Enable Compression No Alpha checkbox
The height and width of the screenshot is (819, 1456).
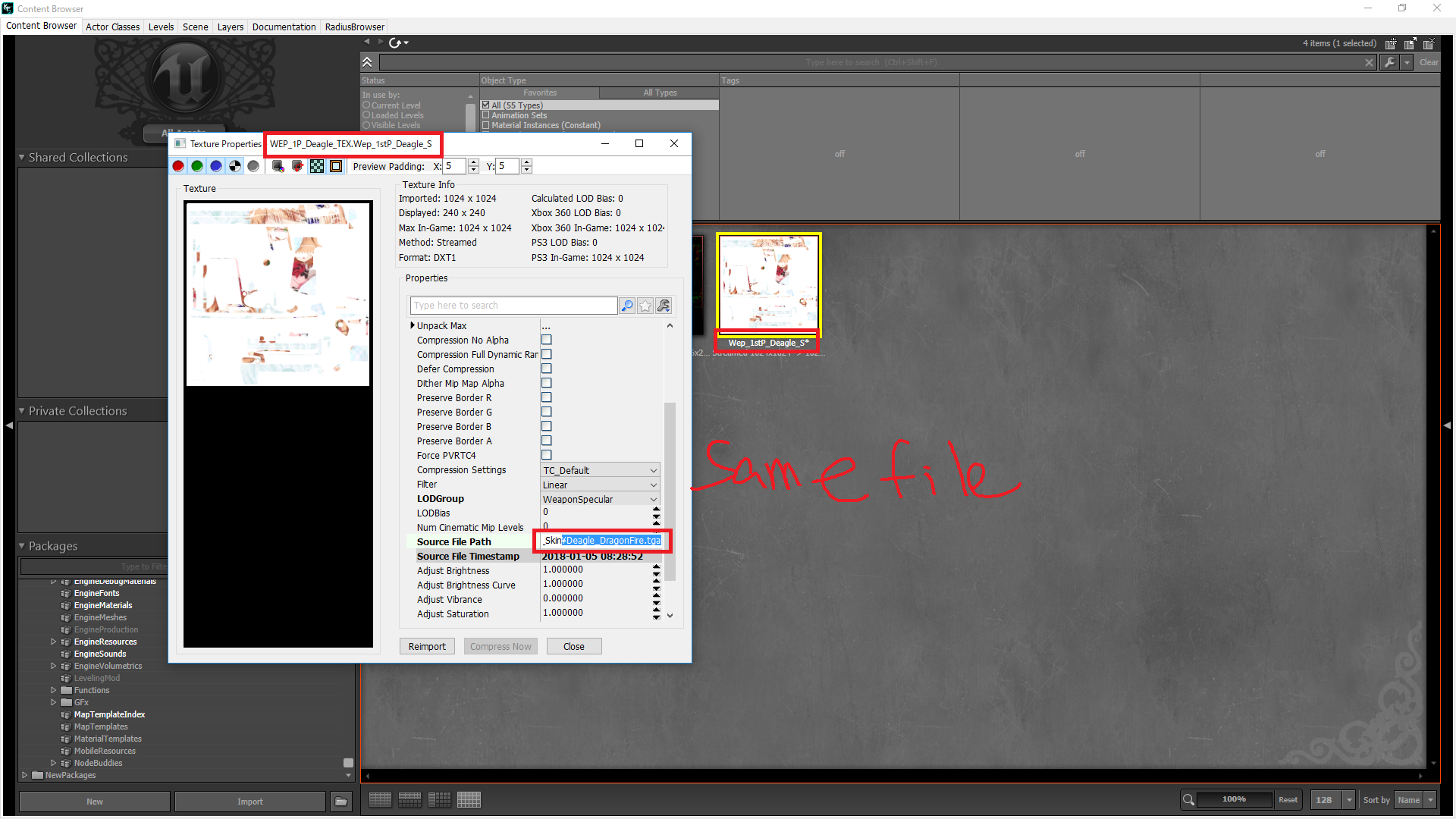point(547,340)
